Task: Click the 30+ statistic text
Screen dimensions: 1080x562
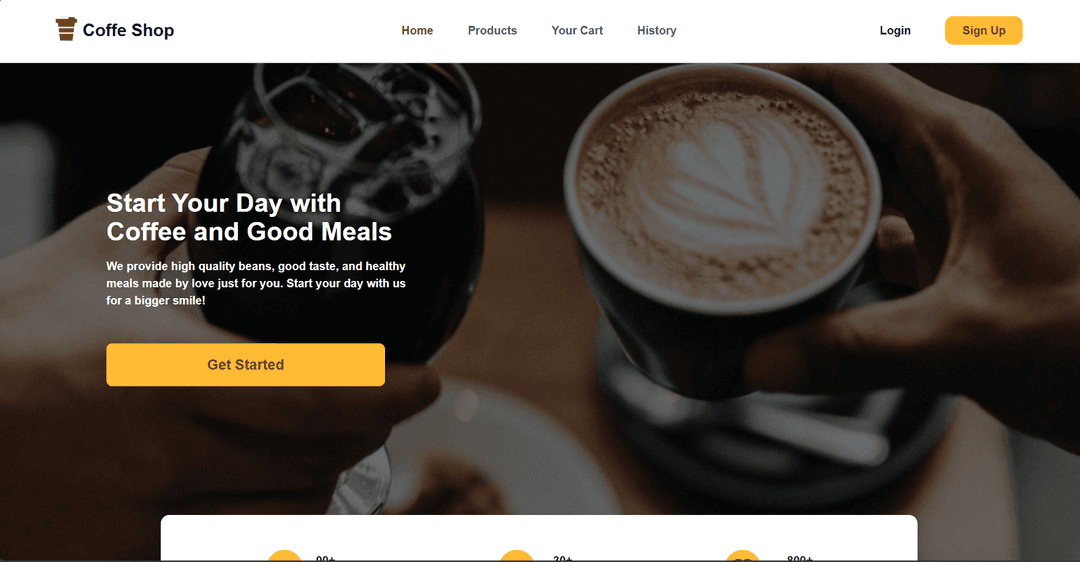Action: point(563,559)
